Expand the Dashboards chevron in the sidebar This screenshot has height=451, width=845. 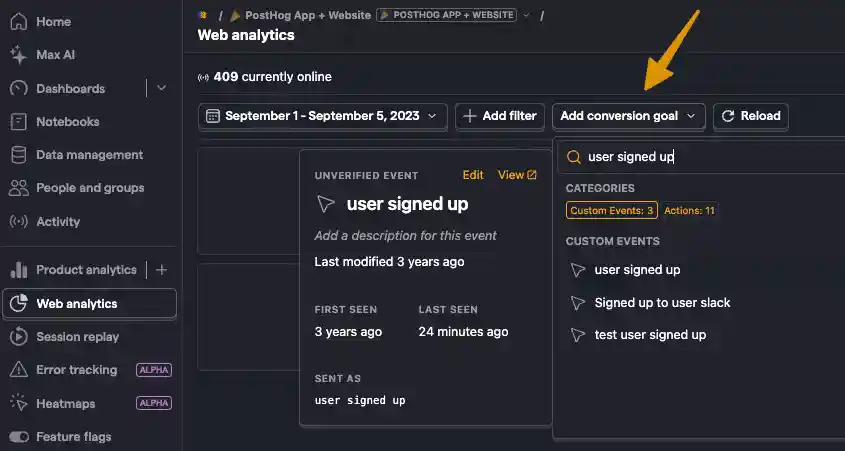(162, 88)
